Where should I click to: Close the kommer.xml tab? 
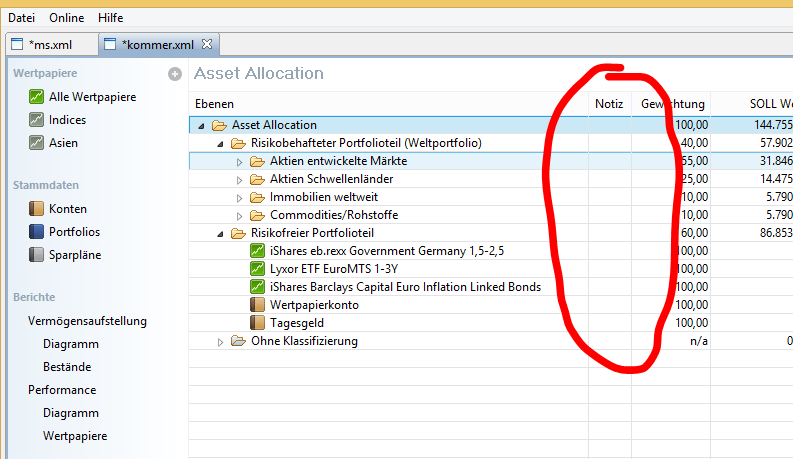coord(207,44)
